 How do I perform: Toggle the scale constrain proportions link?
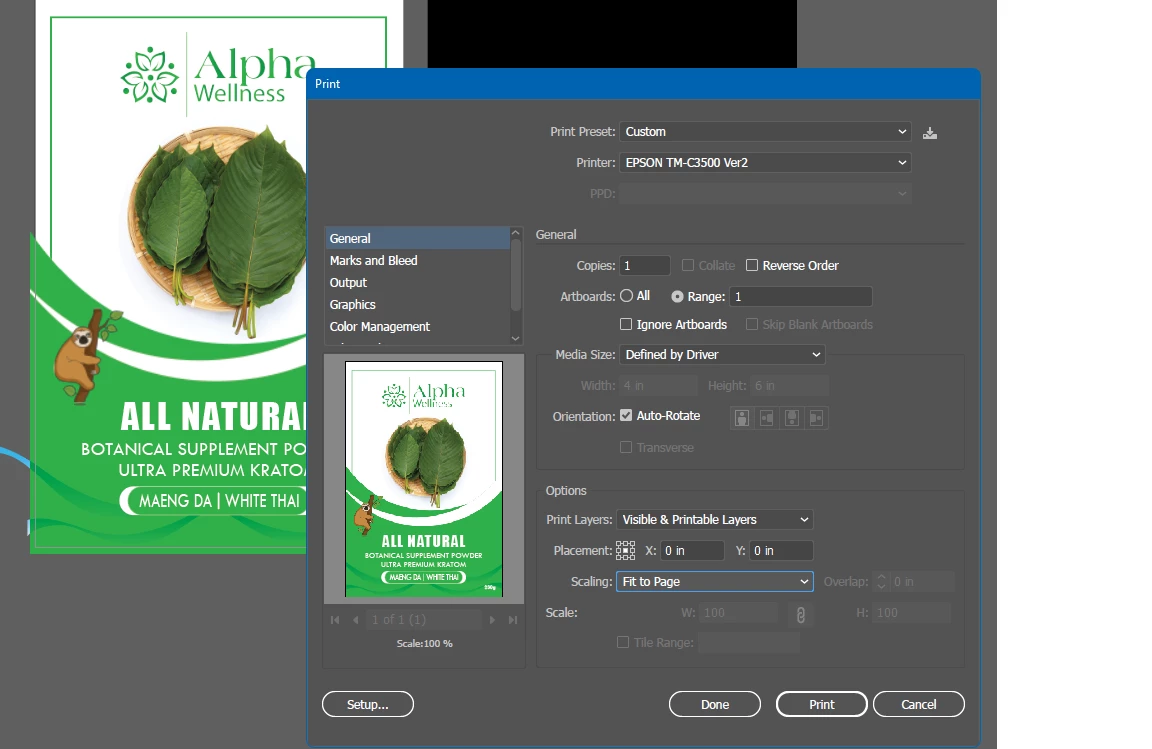point(800,614)
